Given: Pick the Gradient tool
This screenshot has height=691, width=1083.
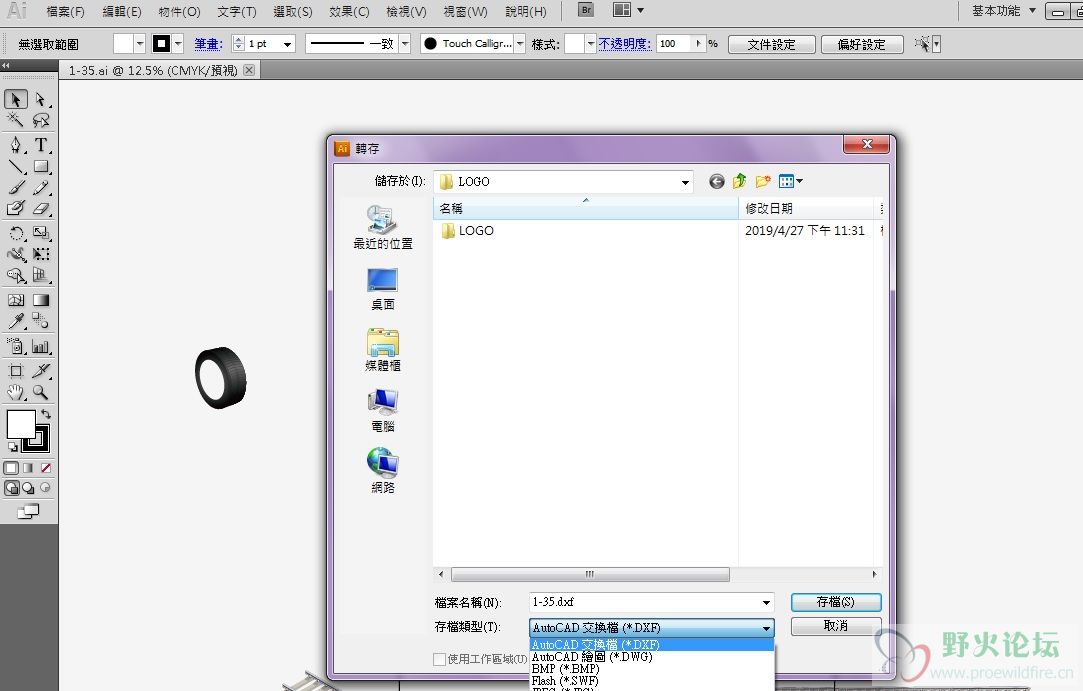Looking at the screenshot, I should tap(41, 301).
